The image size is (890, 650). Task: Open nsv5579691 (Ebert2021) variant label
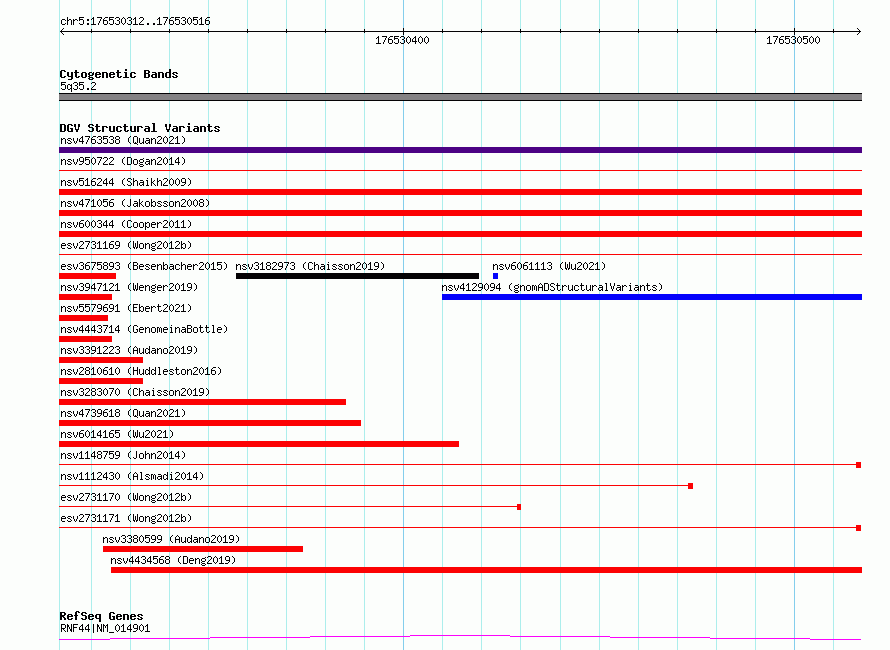126,308
